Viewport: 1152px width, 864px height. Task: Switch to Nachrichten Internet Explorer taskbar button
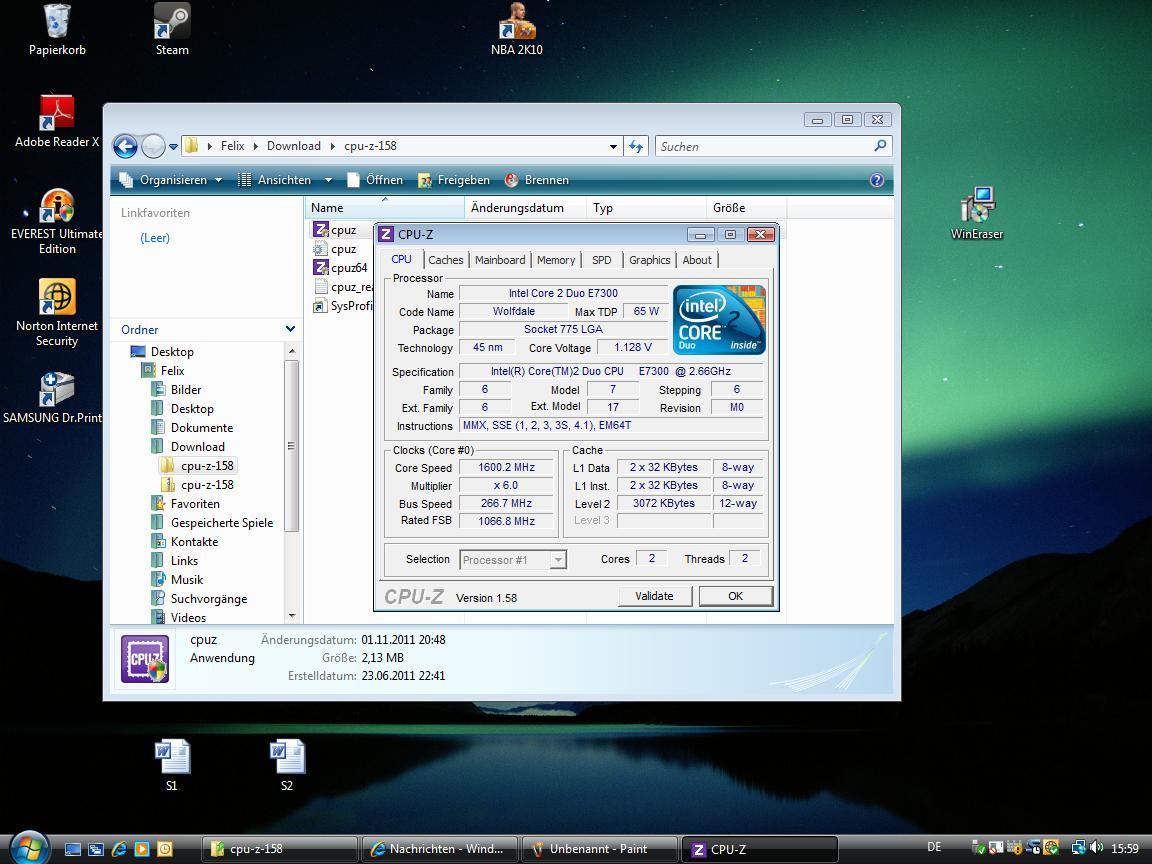pyautogui.click(x=439, y=849)
